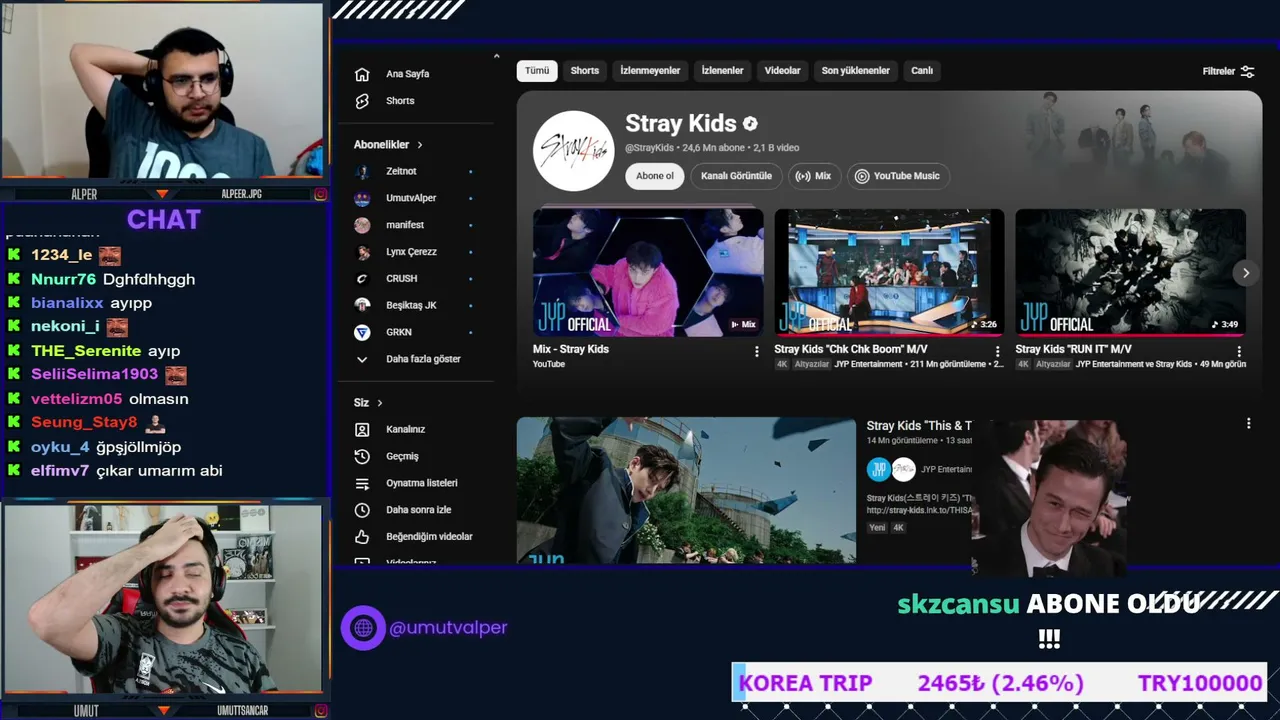Image resolution: width=1280 pixels, height=720 pixels.
Task: Click the "Yeni" badge under This & T video
Action: (877, 527)
